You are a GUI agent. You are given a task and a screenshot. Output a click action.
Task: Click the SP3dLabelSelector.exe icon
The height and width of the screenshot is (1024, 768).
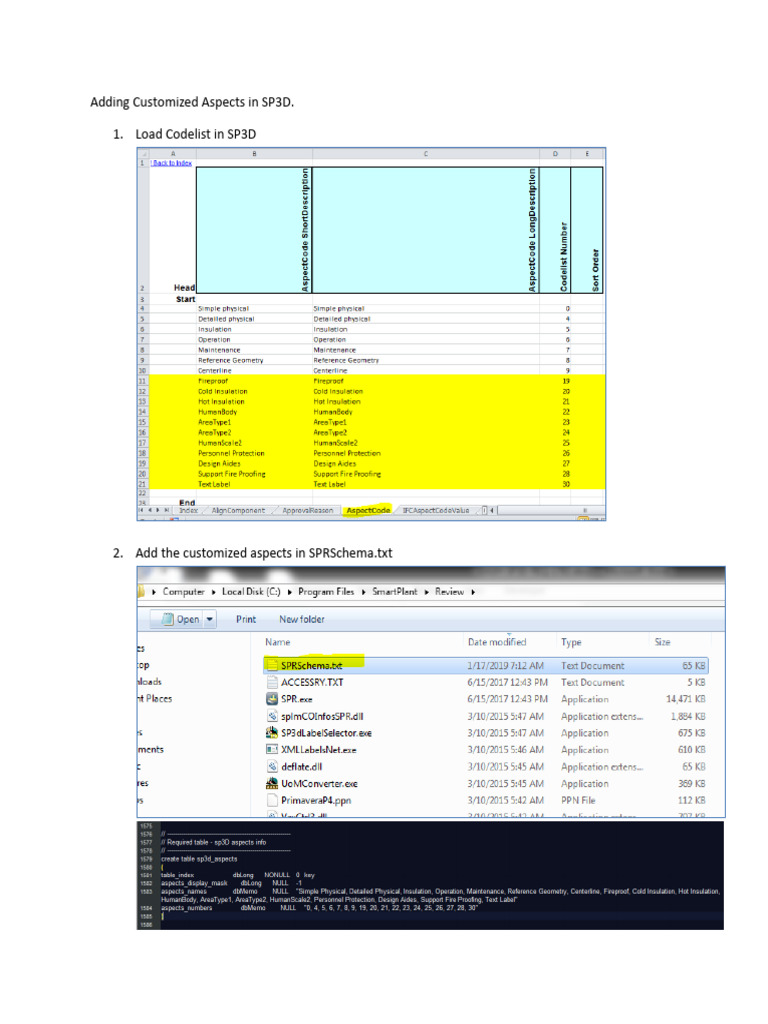[x=272, y=733]
